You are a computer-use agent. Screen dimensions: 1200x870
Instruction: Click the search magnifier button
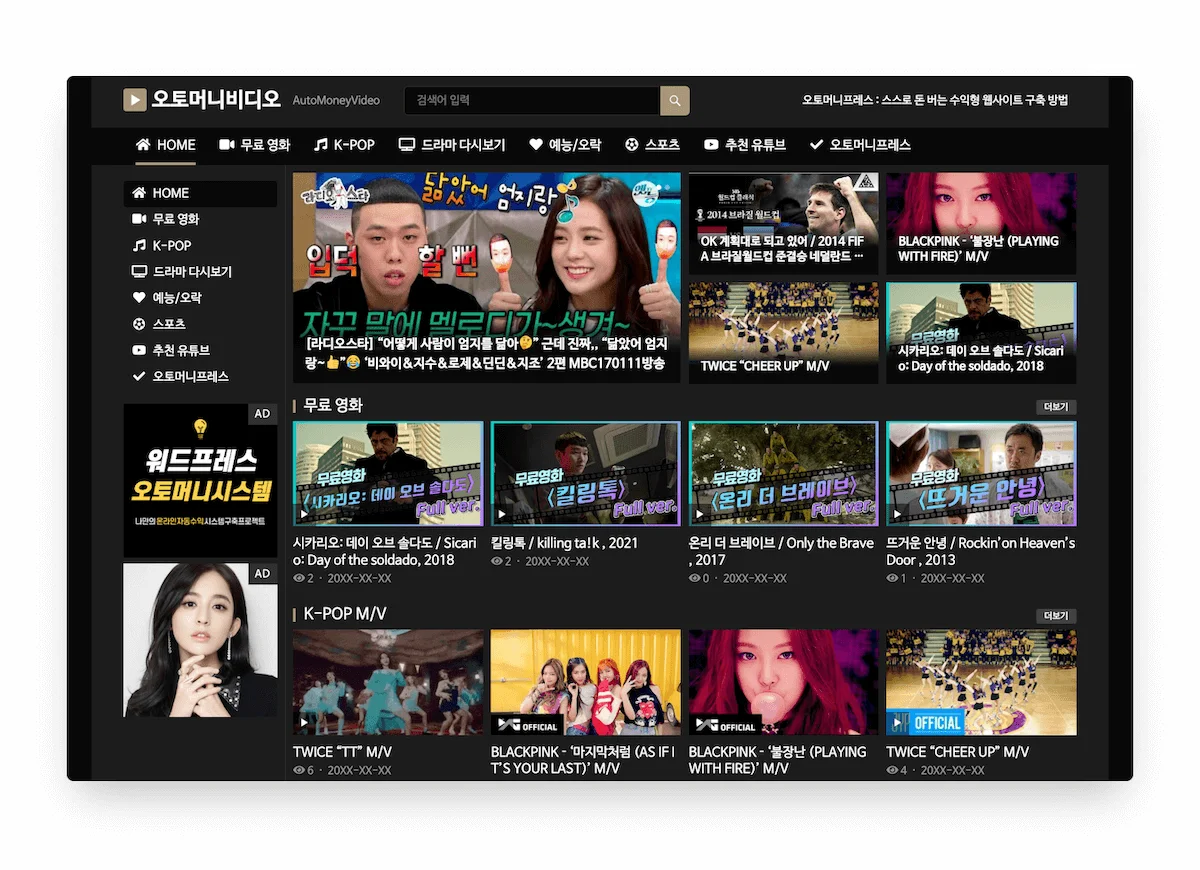point(675,101)
